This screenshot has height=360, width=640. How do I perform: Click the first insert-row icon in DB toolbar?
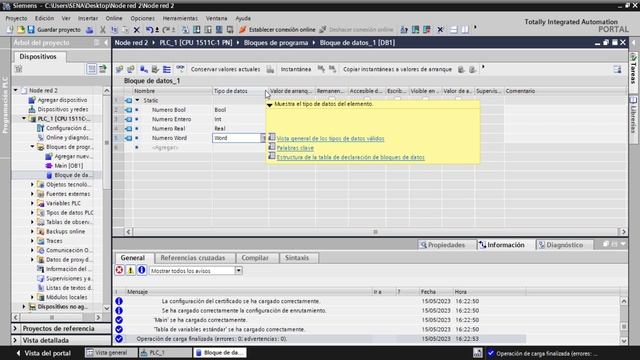coord(119,69)
